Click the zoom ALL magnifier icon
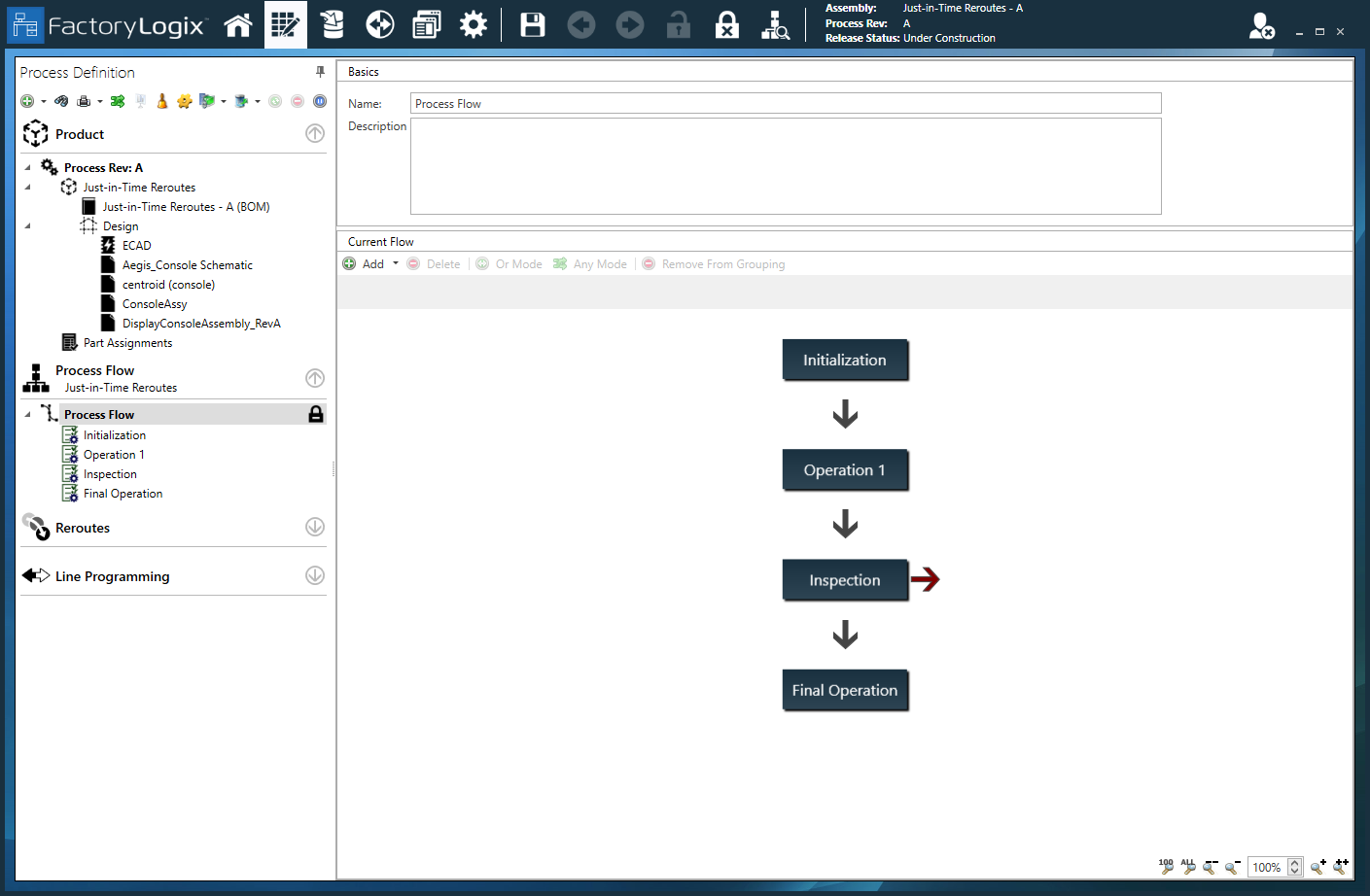 pos(1188,866)
